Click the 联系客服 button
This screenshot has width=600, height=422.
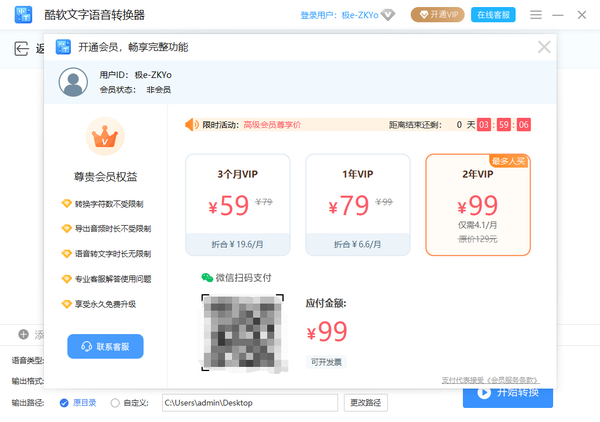105,347
